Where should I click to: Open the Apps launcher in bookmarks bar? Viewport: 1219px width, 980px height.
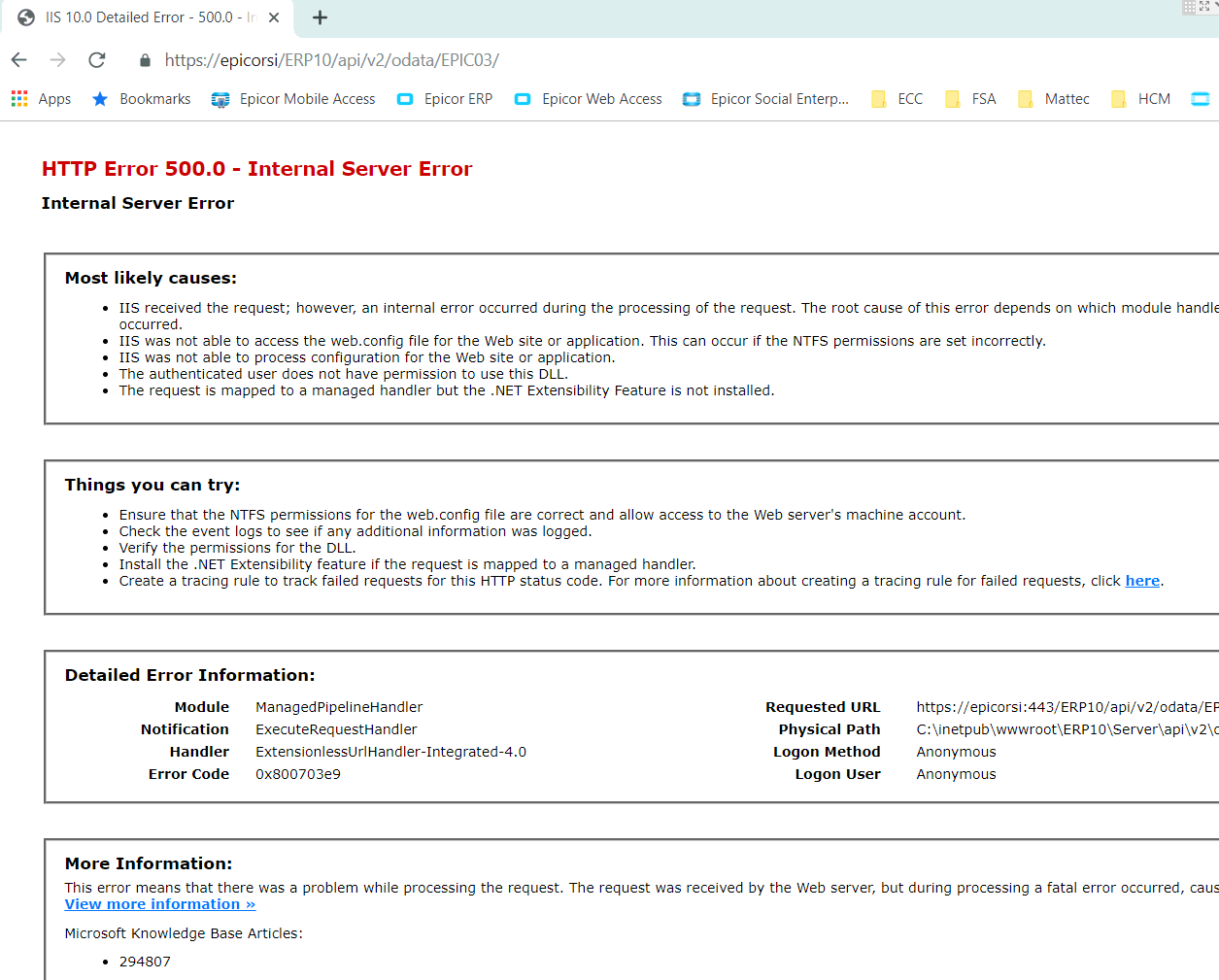pos(41,99)
